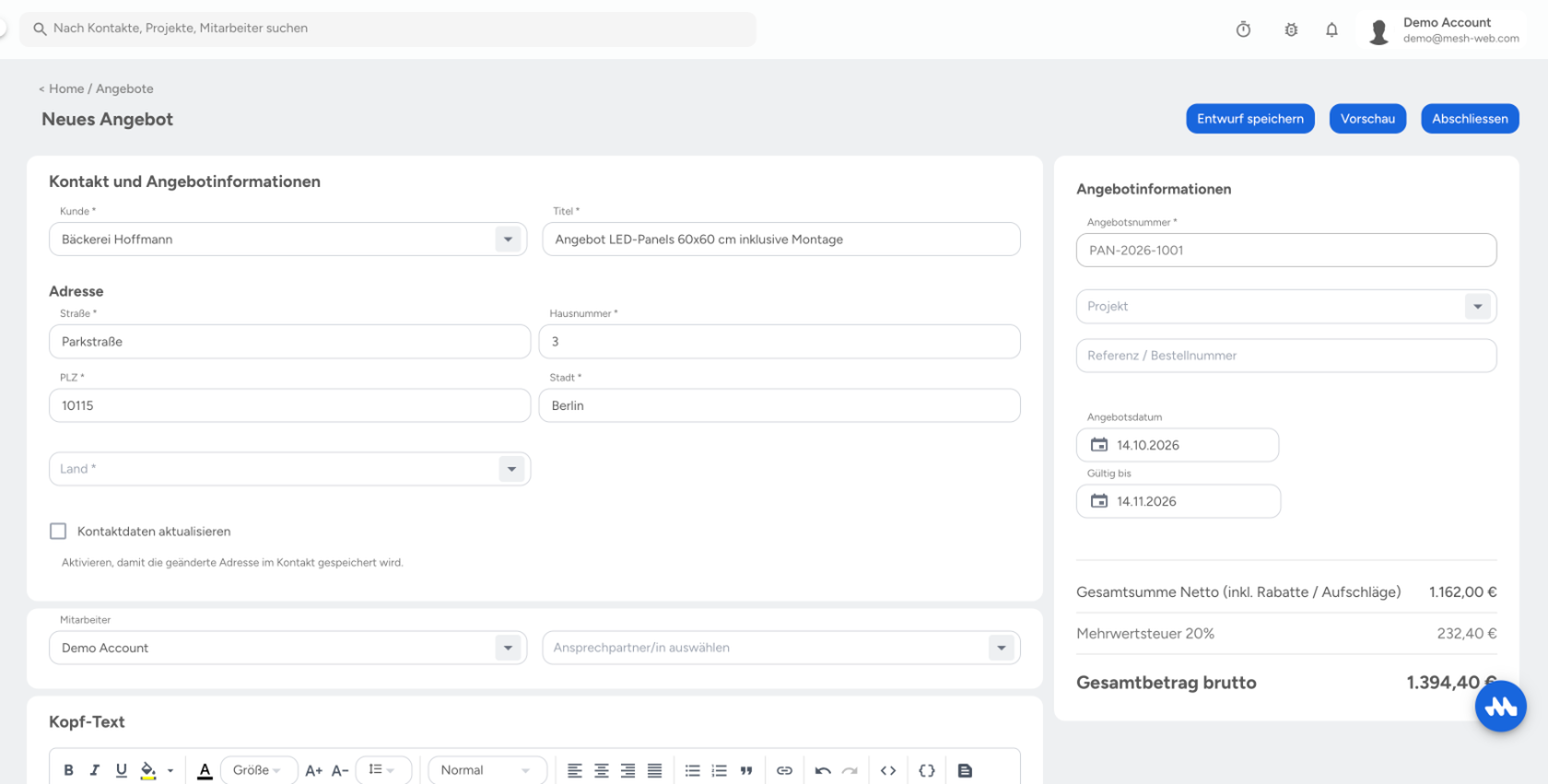This screenshot has width=1548, height=784.
Task: Toggle underline formatting in Kopf-Text editor
Action: (121, 770)
